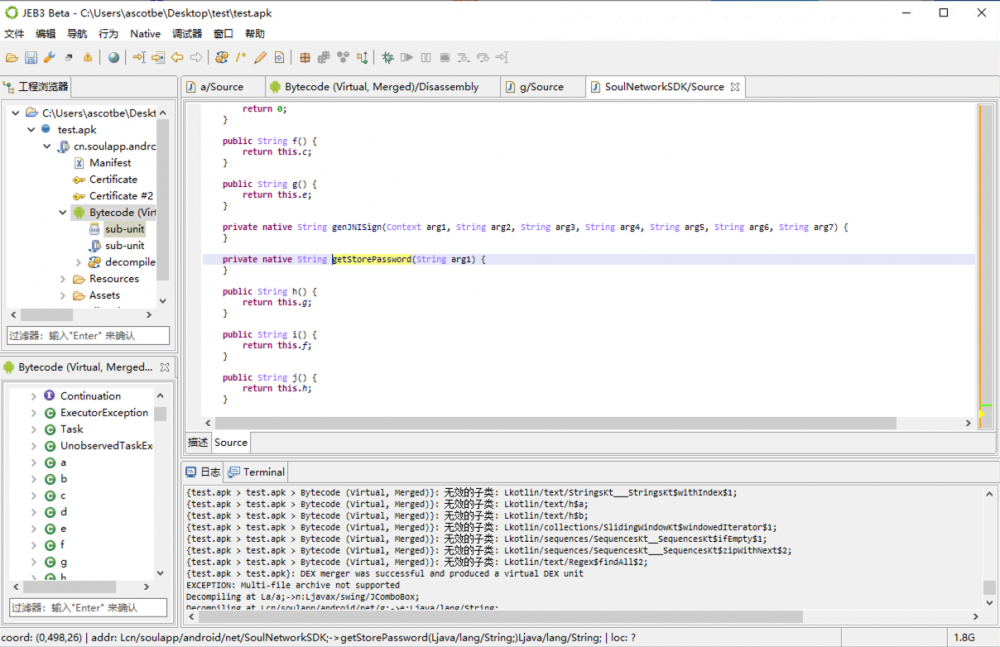Screen dimensions: 1000x647
Task: Click the green bug debugger icon
Action: [x=387, y=58]
